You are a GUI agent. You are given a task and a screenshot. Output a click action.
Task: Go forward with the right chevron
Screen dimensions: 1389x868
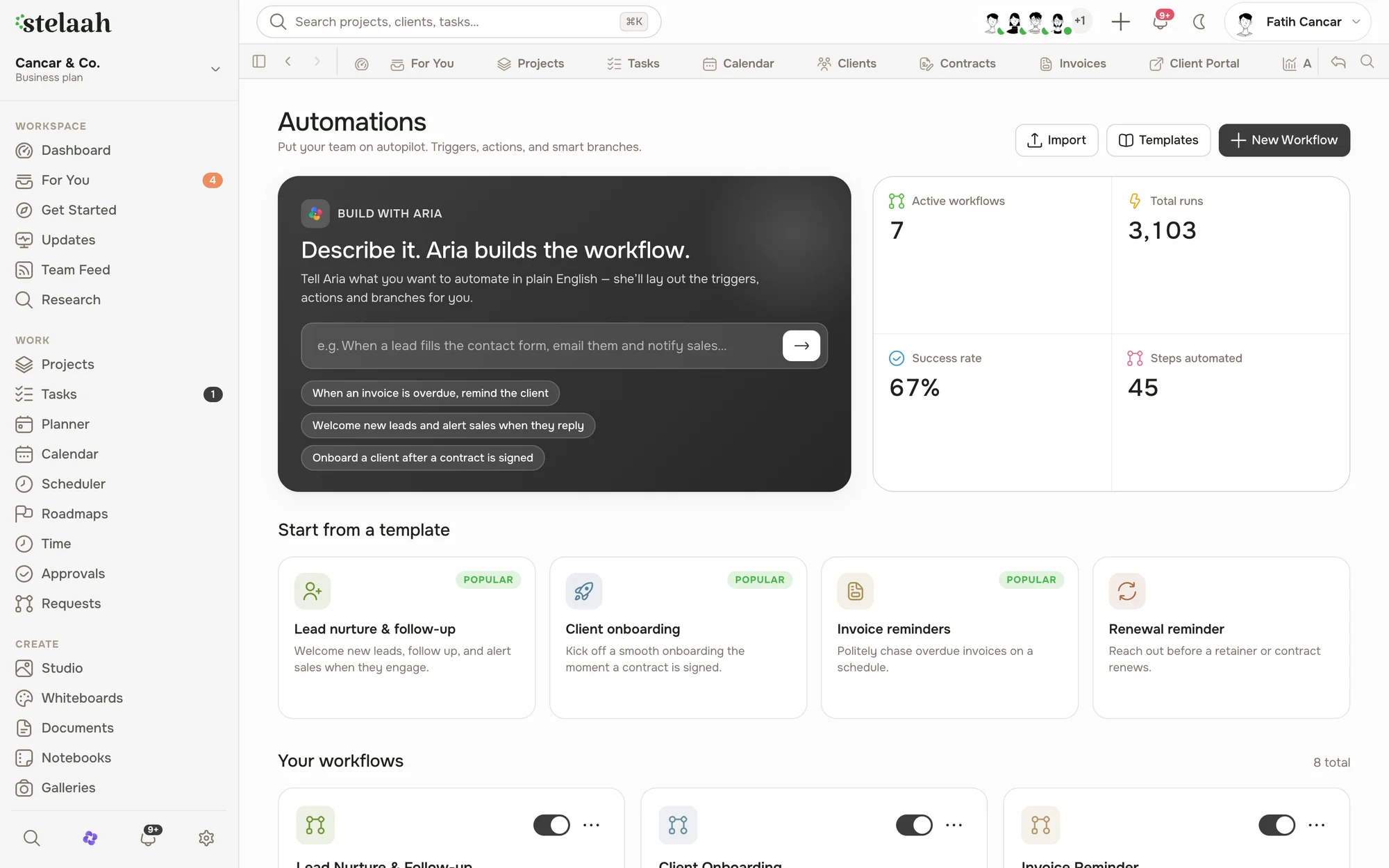click(x=317, y=62)
